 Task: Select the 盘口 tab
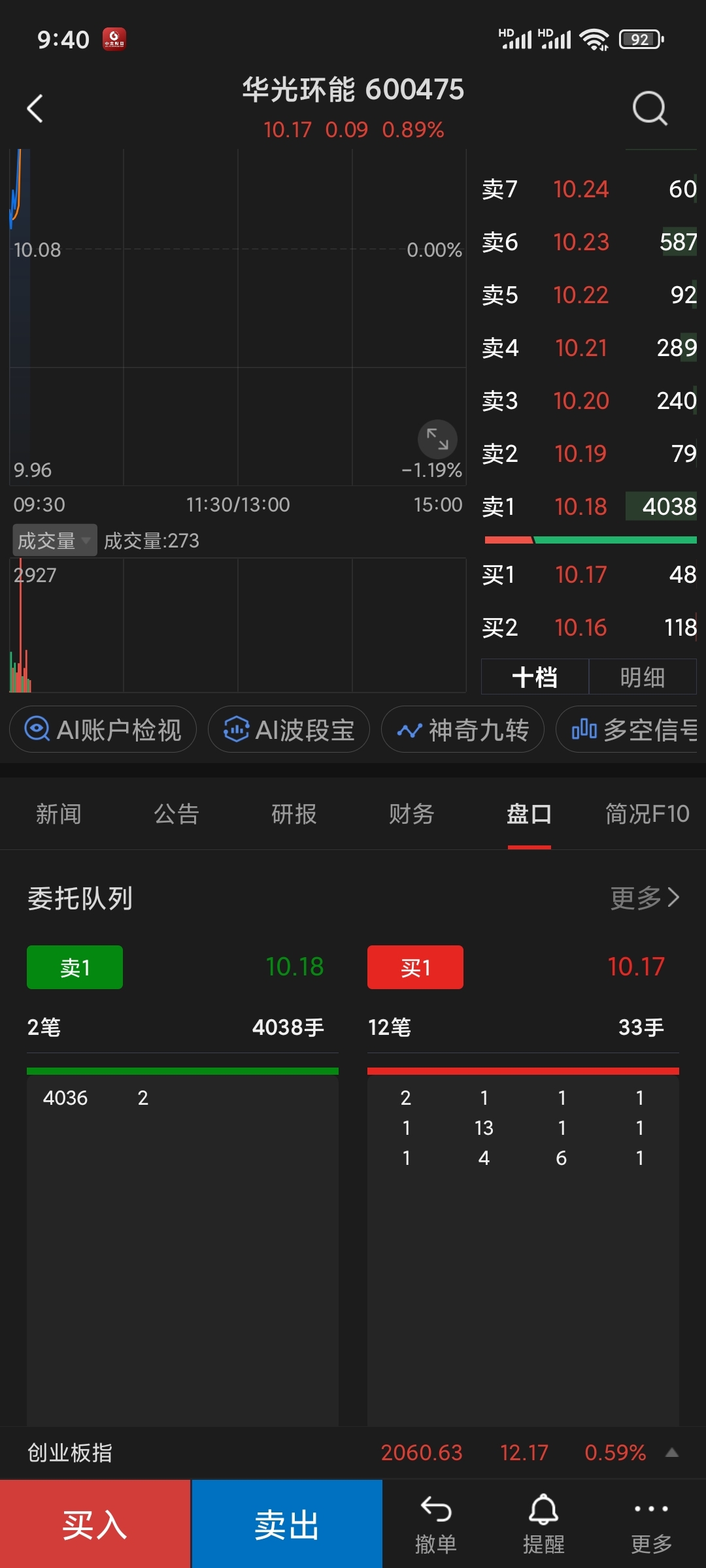click(x=529, y=814)
